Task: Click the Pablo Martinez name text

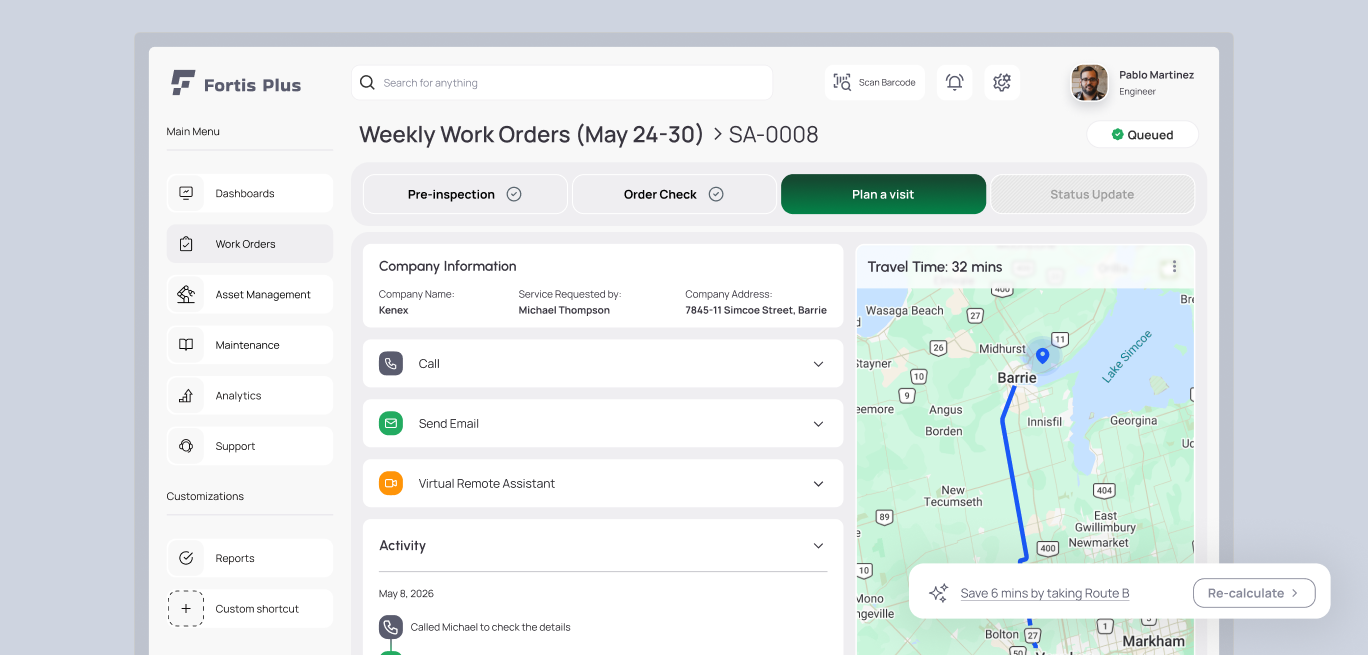Action: coord(1156,75)
